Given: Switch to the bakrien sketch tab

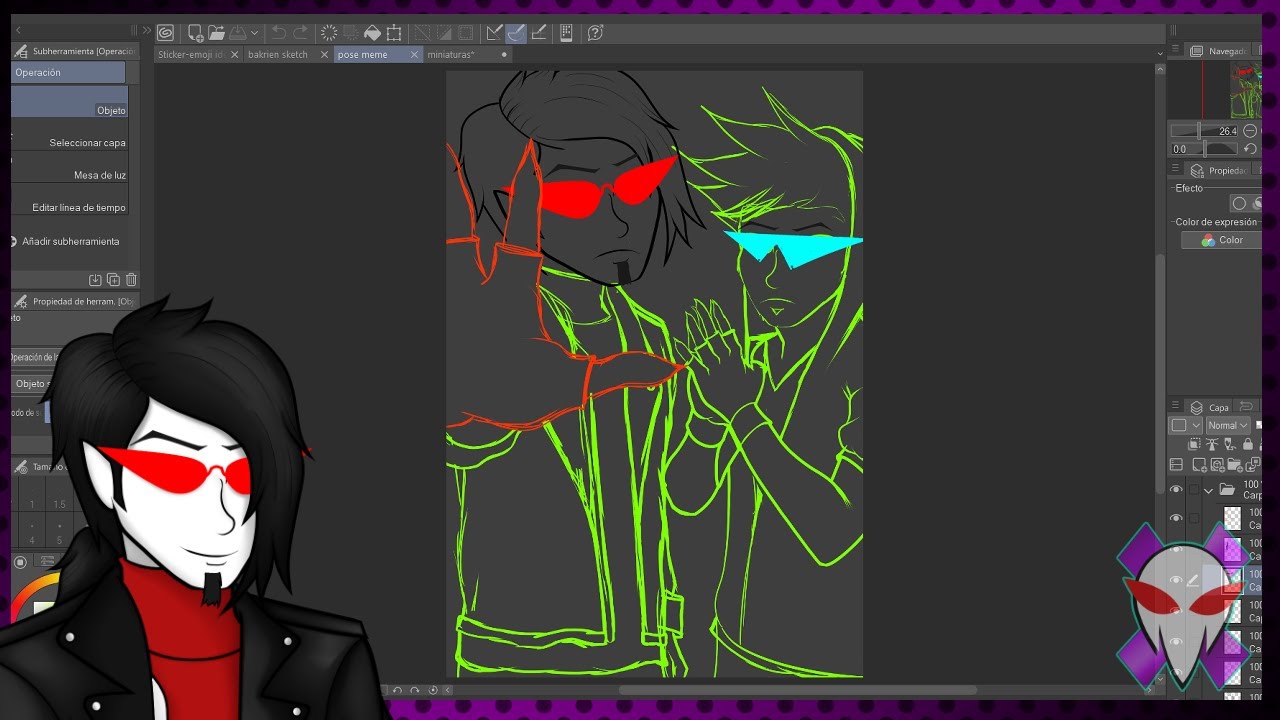Looking at the screenshot, I should click(x=278, y=54).
